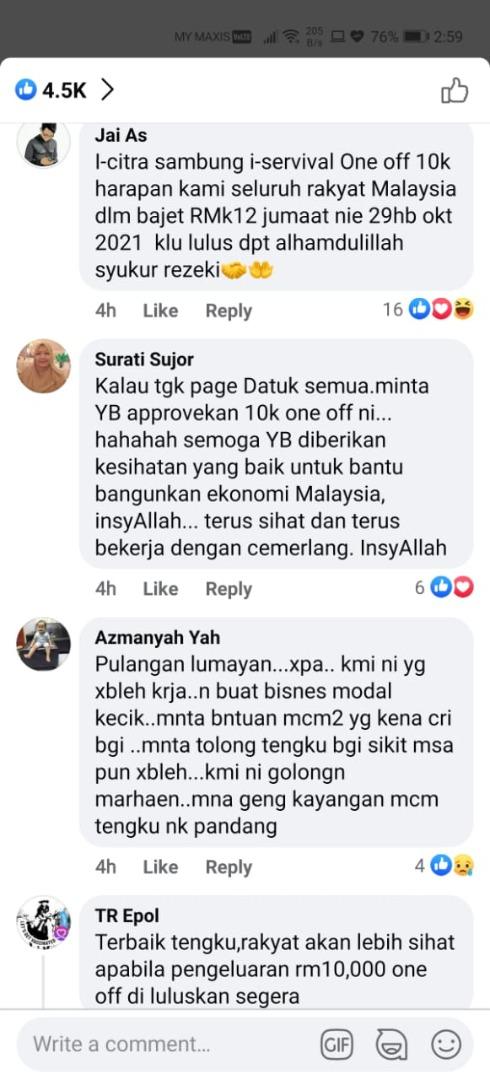Reply to Jai As's comment

tap(229, 311)
